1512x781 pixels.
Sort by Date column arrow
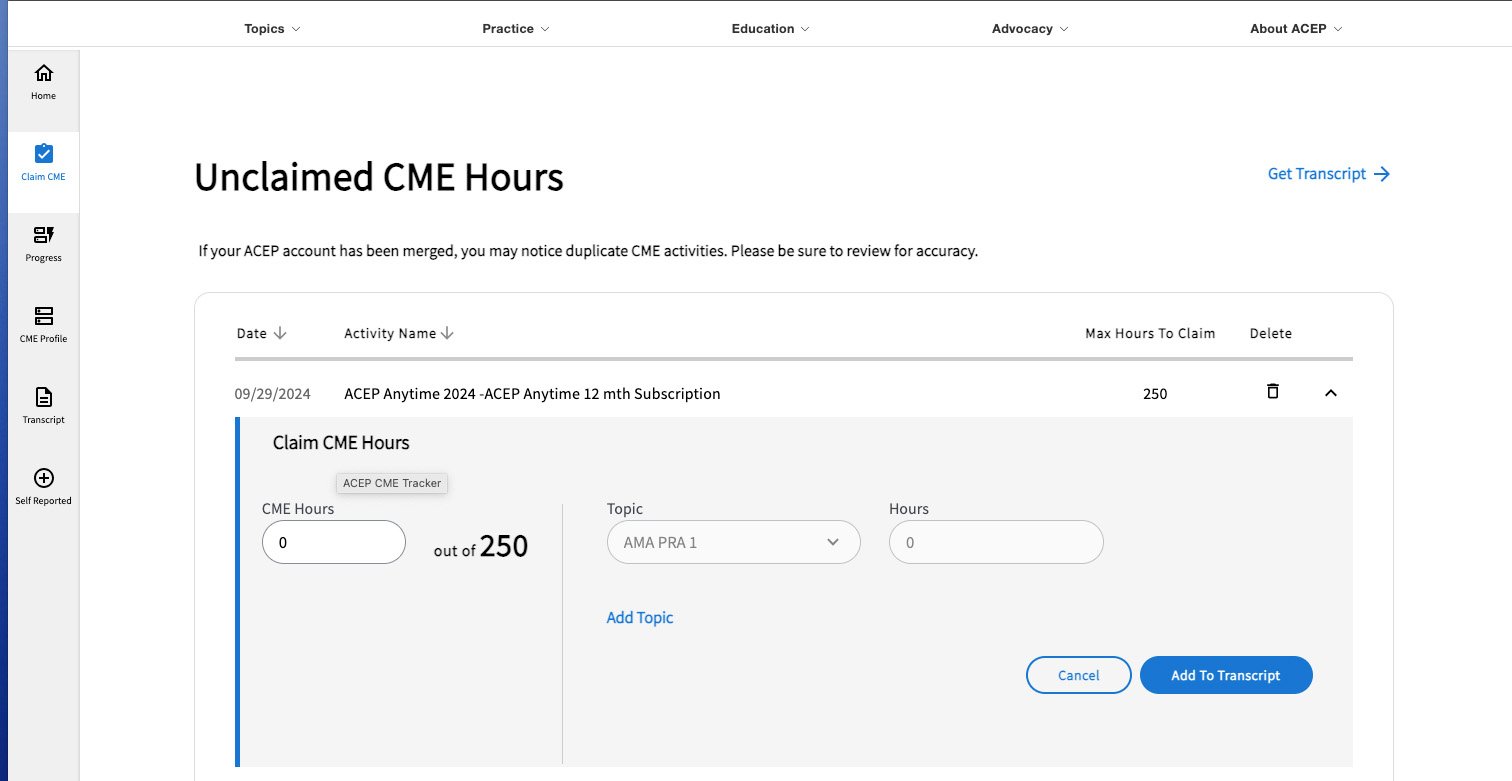(280, 333)
